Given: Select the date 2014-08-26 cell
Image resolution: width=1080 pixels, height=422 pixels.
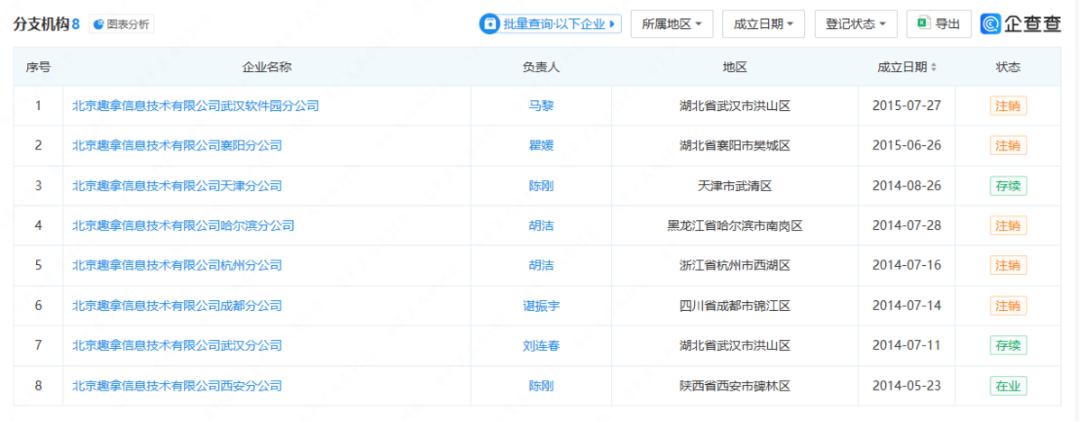Looking at the screenshot, I should 906,186.
